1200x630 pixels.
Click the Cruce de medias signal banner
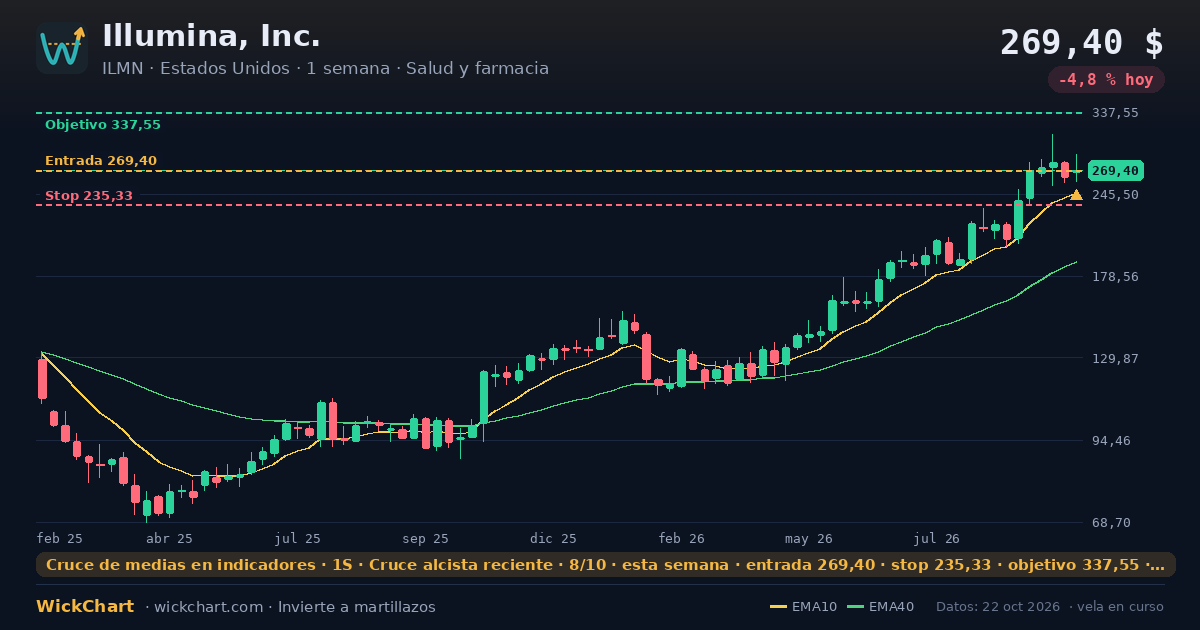click(606, 565)
